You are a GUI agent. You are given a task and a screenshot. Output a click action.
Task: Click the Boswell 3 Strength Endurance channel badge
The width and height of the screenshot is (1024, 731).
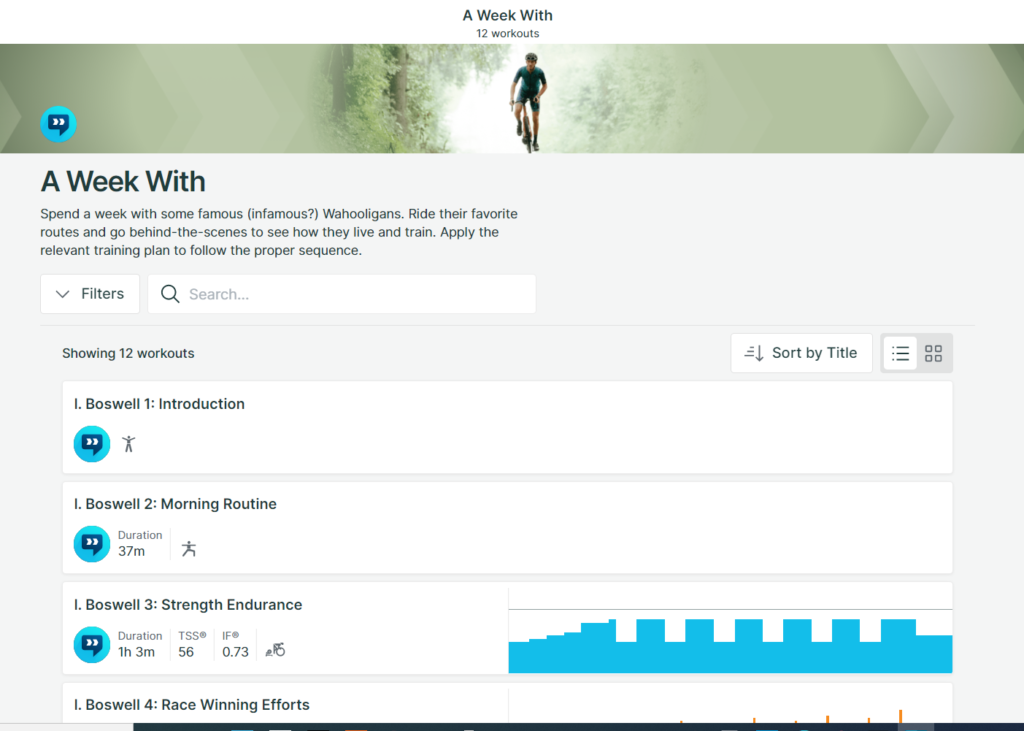pyautogui.click(x=91, y=645)
